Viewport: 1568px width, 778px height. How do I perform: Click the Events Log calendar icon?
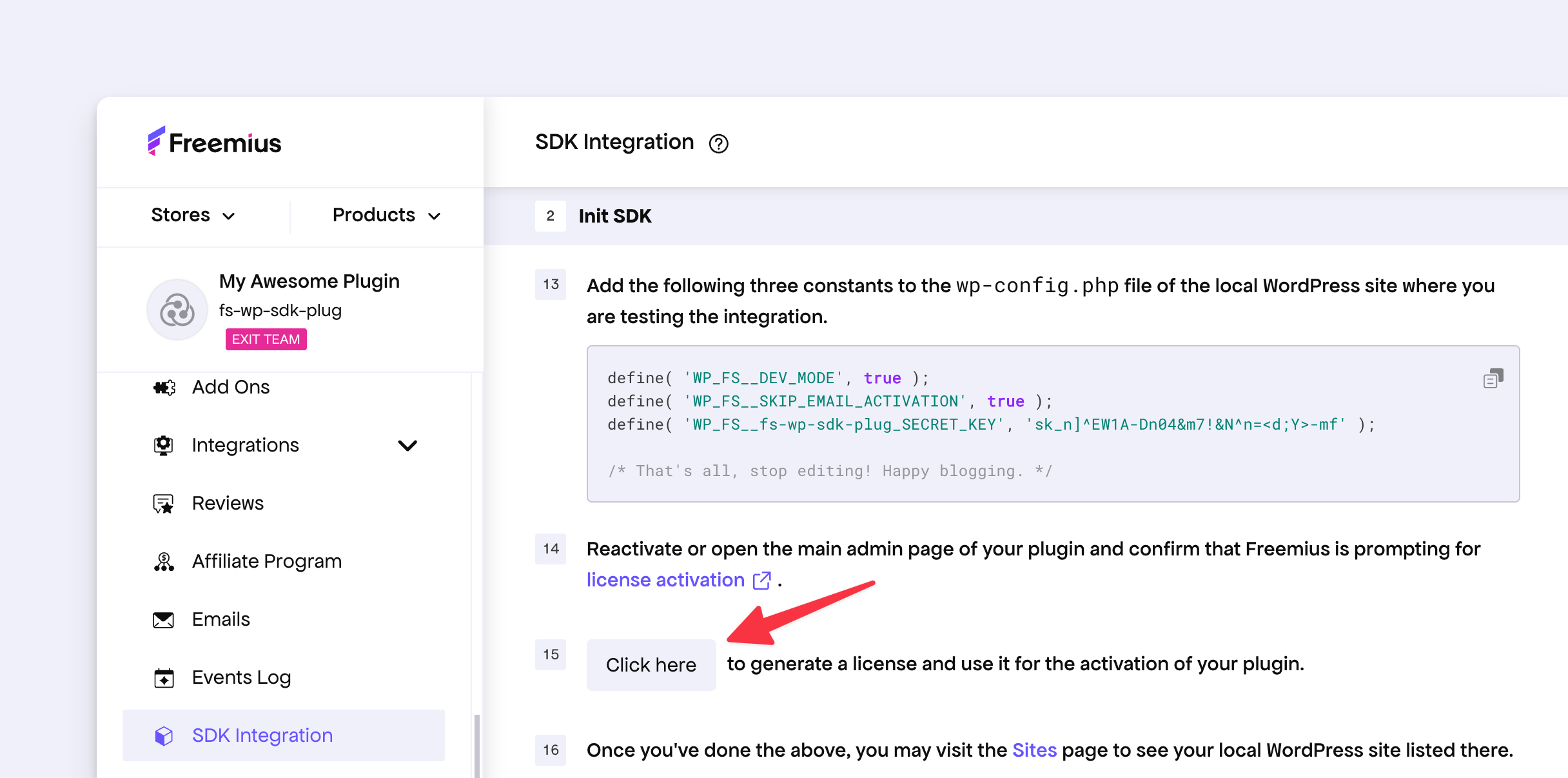[x=164, y=678]
